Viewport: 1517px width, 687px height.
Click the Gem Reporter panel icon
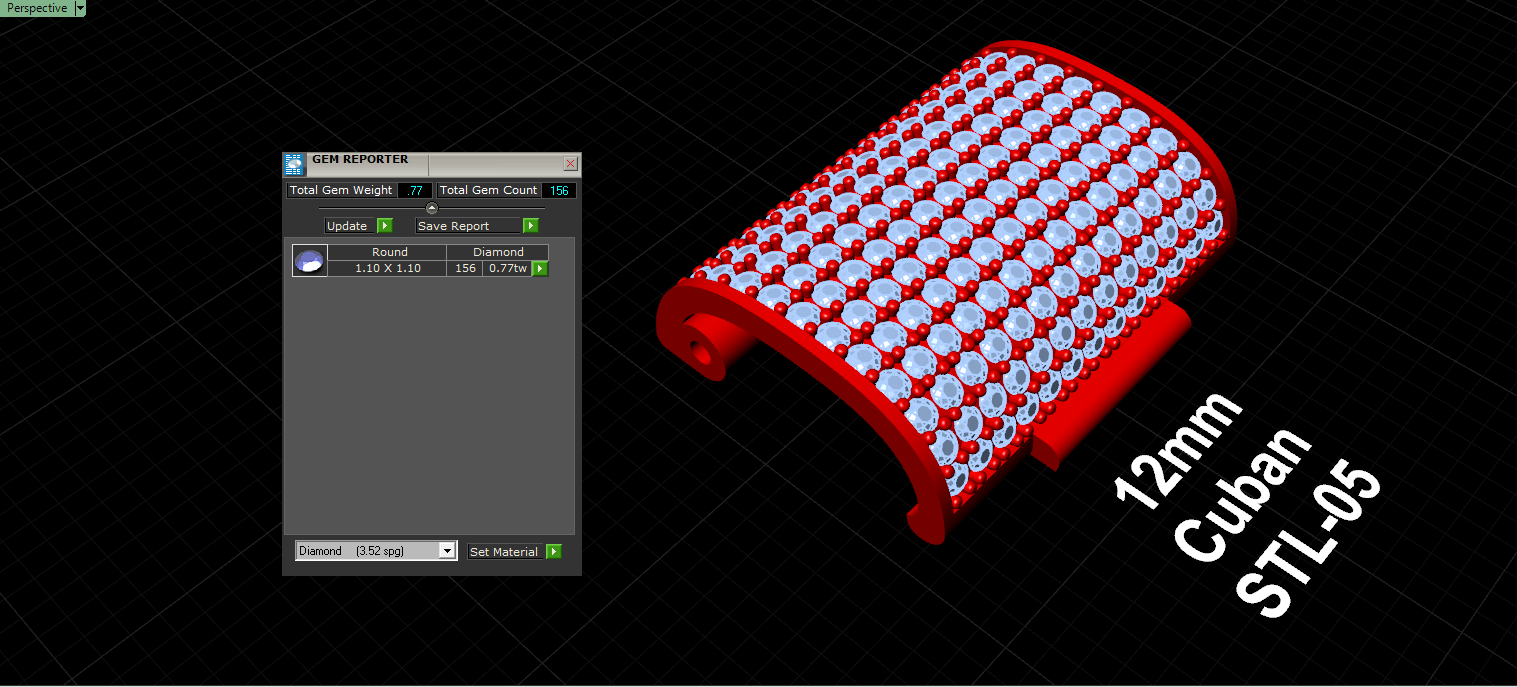294,165
